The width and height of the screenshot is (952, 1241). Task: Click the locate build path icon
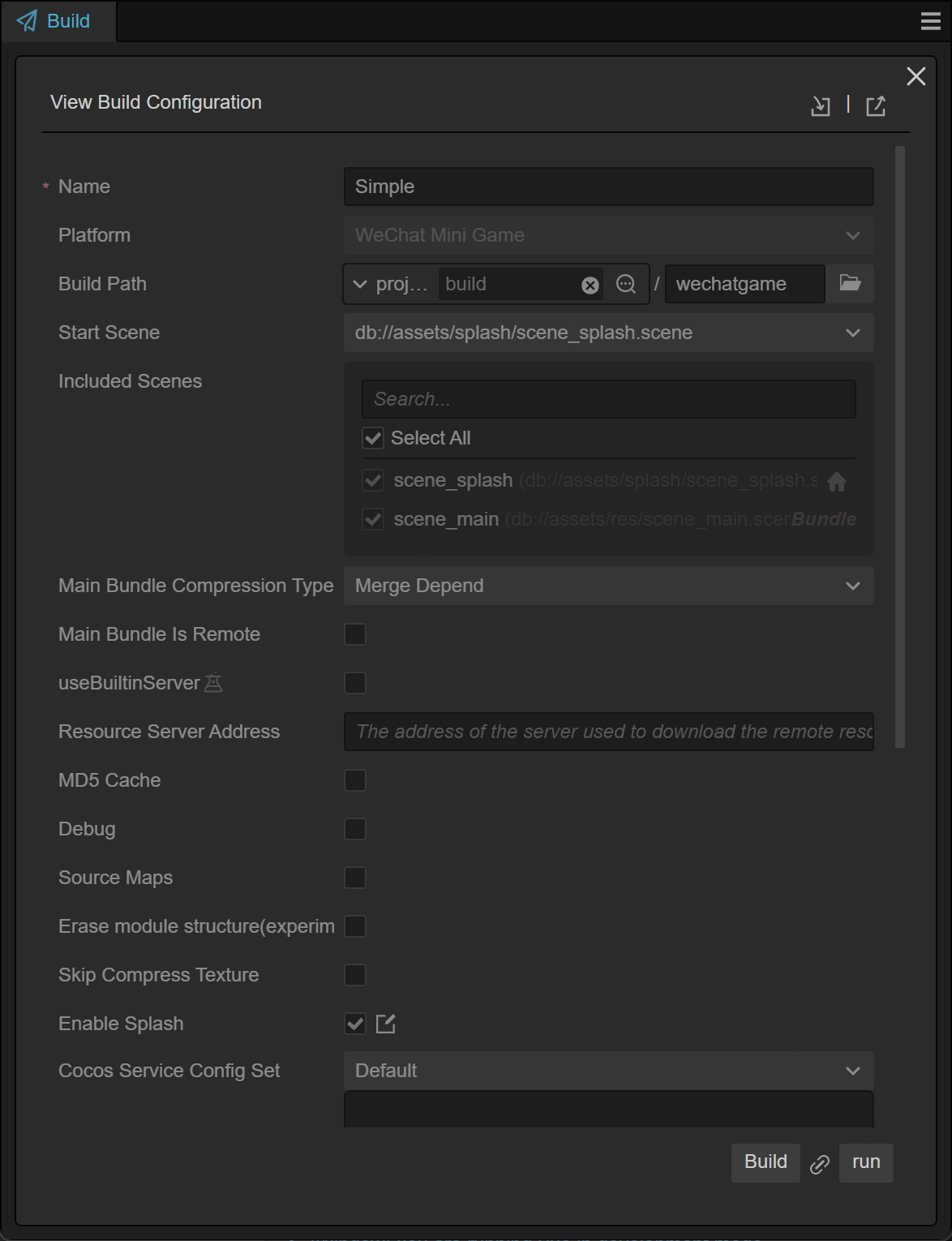(626, 284)
